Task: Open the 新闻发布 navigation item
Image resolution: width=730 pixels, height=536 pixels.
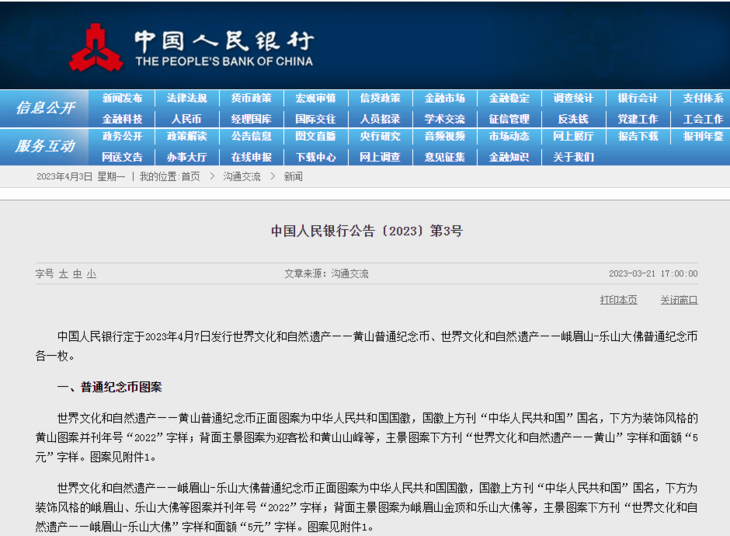Action: (x=122, y=98)
